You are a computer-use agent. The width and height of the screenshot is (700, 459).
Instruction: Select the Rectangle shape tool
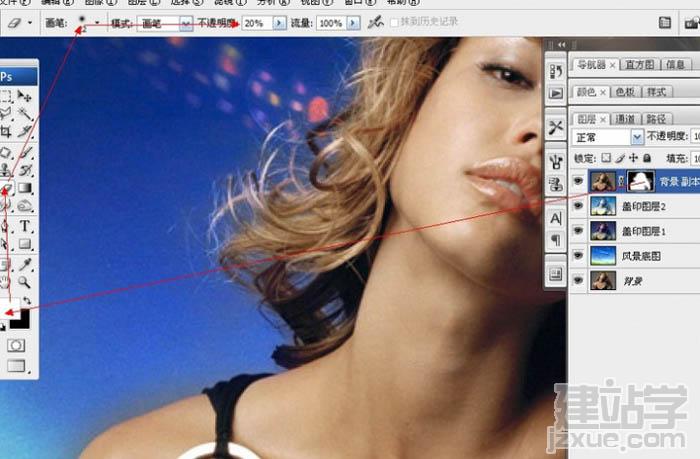point(25,244)
